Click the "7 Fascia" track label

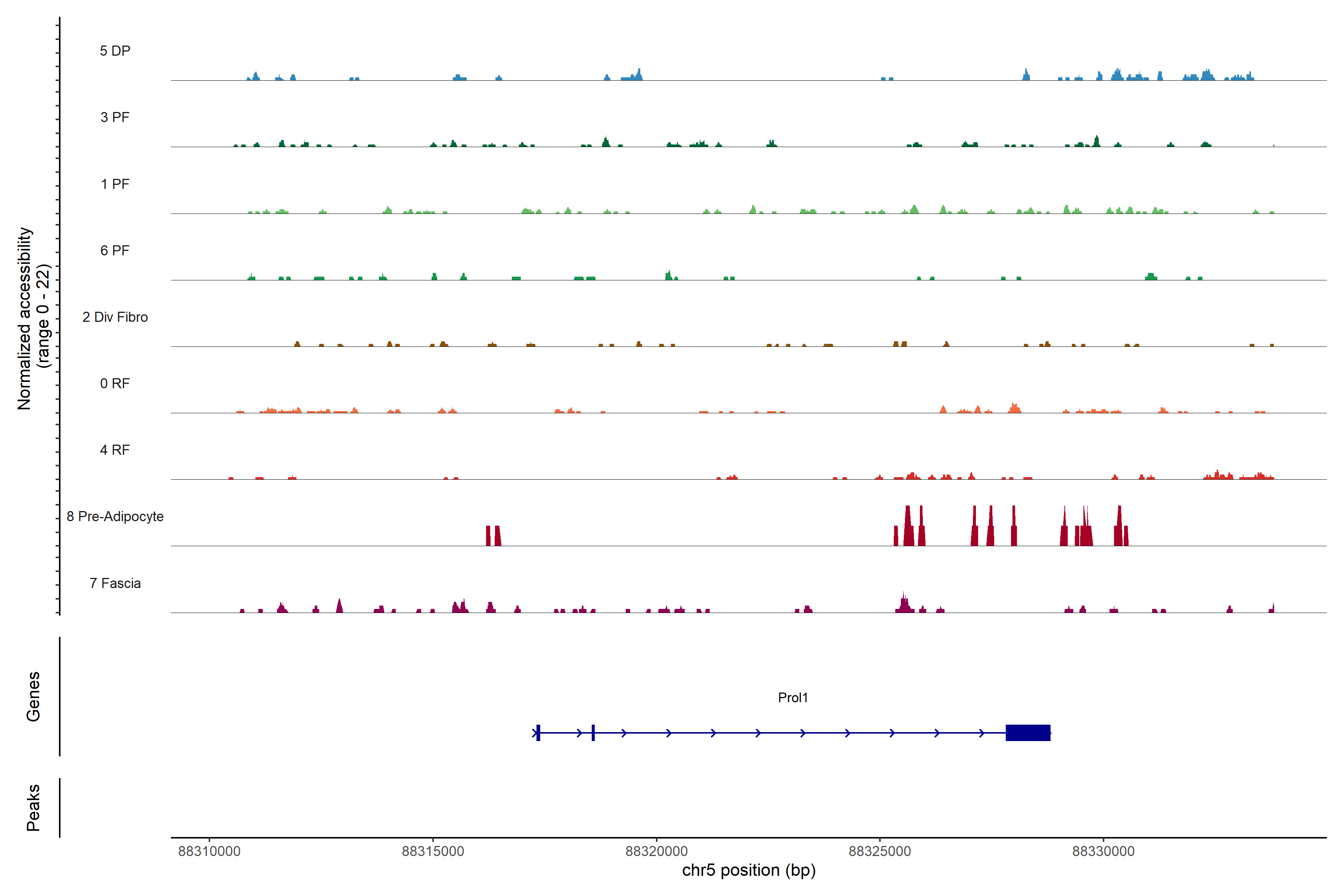(x=115, y=583)
